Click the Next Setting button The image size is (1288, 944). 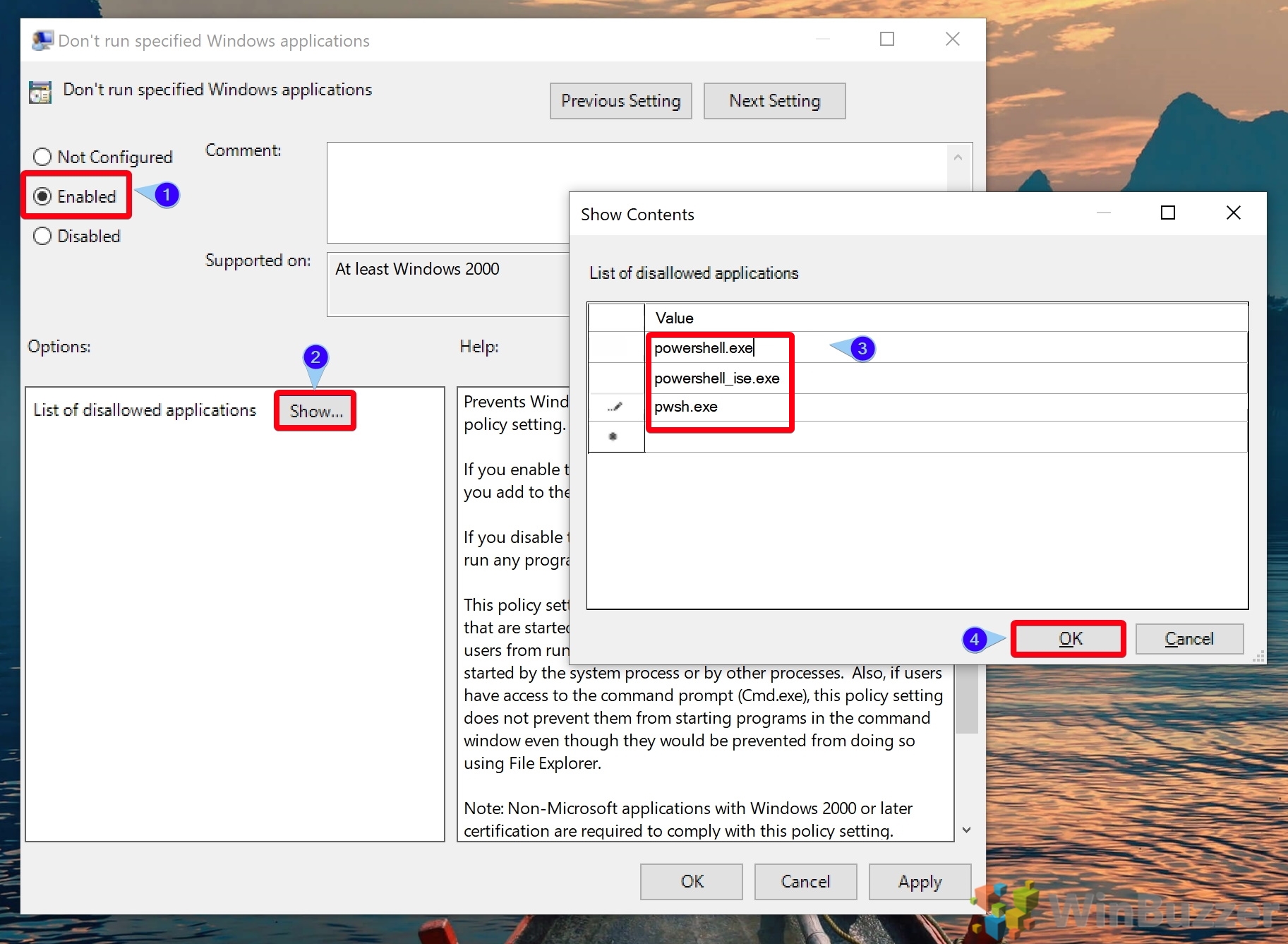774,100
